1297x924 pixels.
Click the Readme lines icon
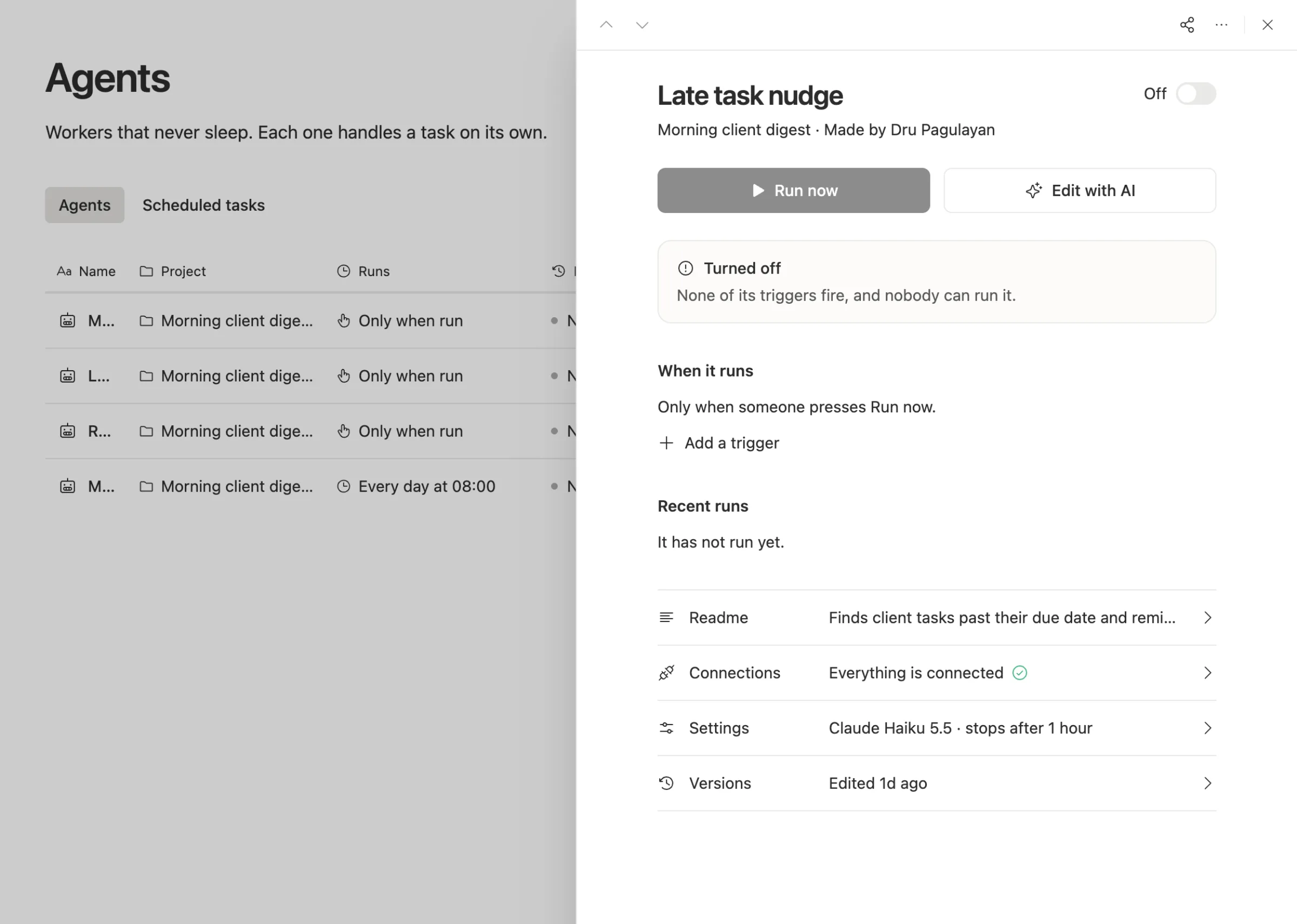click(x=666, y=617)
